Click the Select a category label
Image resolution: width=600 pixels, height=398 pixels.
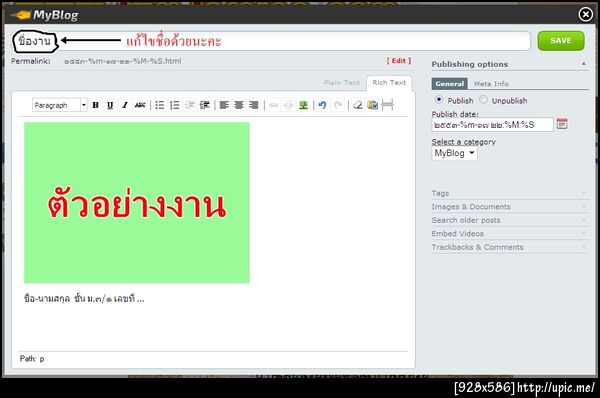(x=464, y=142)
